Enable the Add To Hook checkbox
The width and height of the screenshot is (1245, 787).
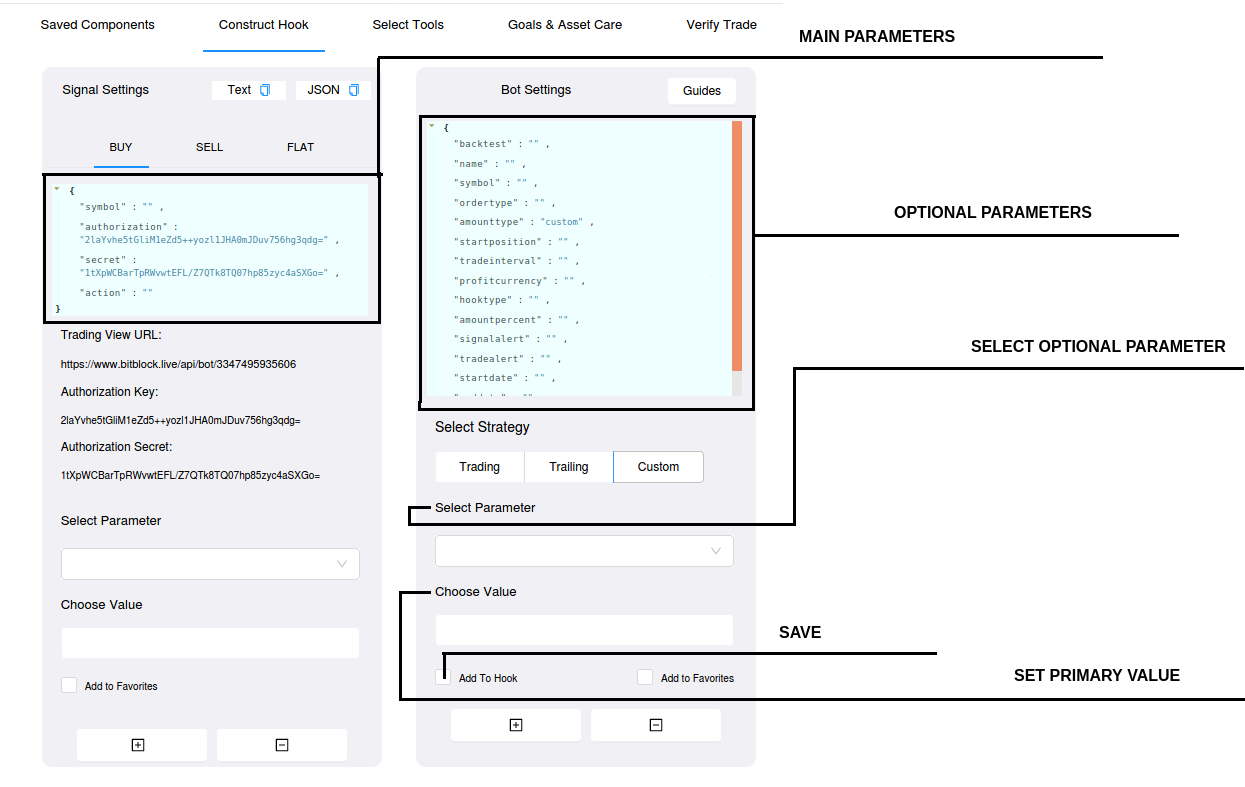click(x=444, y=677)
